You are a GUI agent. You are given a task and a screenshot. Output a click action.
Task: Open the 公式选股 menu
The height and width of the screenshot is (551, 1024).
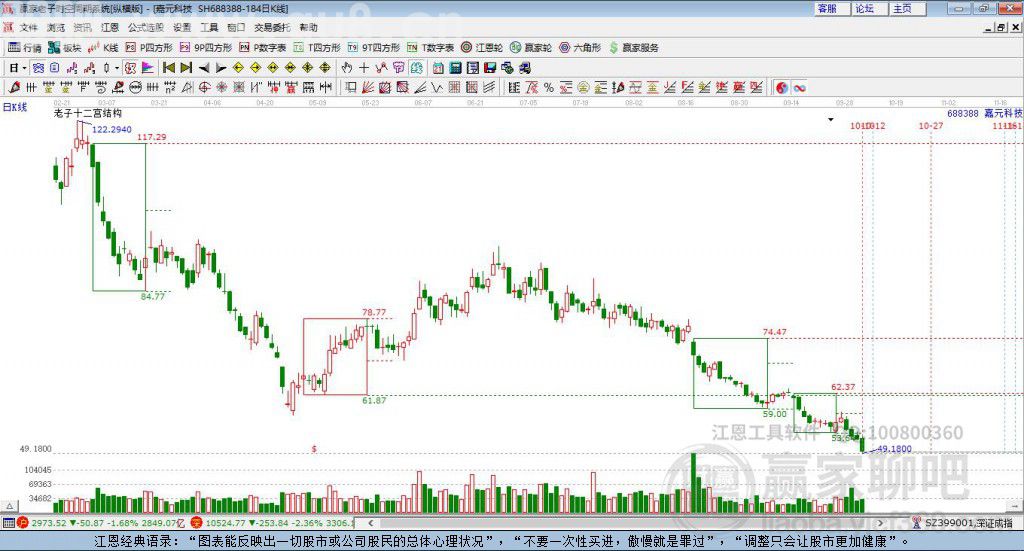coord(146,27)
